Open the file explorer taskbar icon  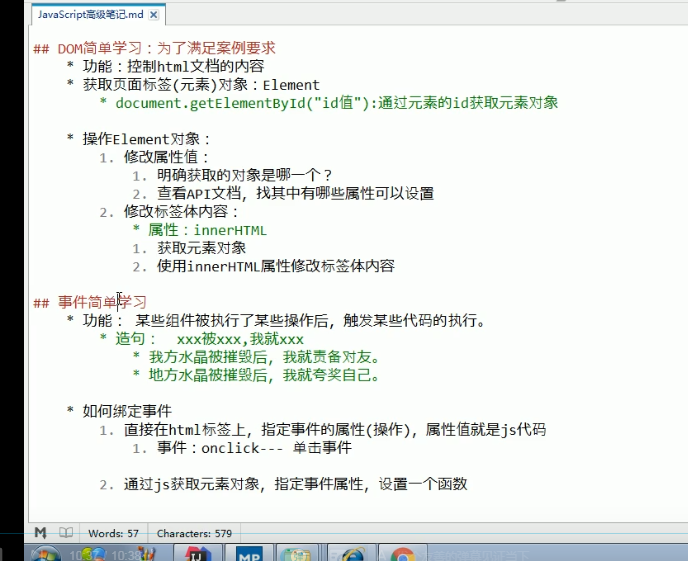pyautogui.click(x=298, y=554)
